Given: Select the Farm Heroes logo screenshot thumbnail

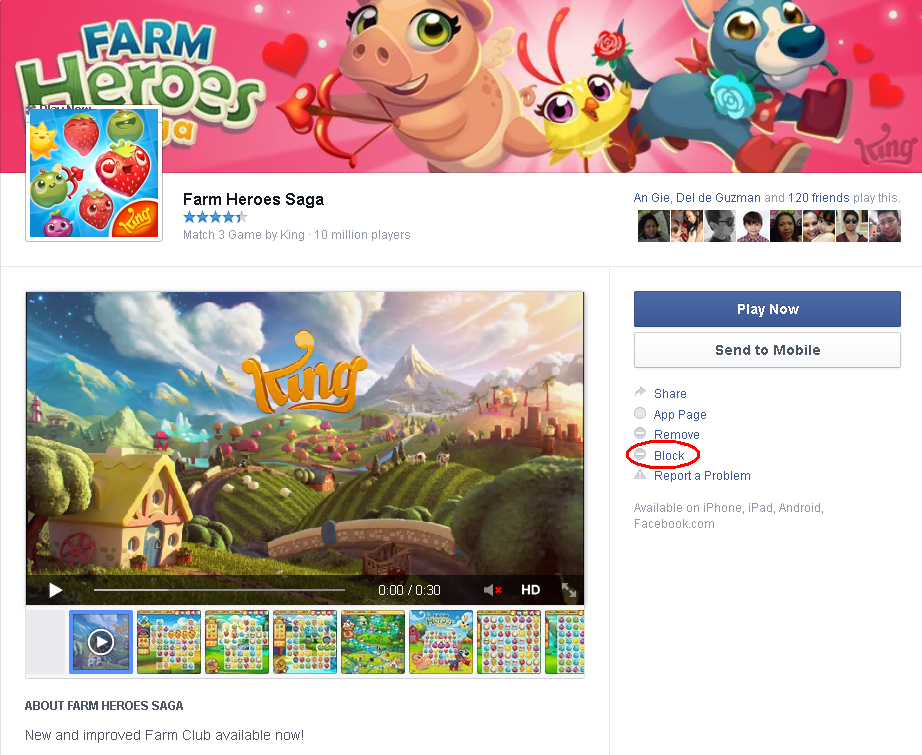Looking at the screenshot, I should (441, 642).
